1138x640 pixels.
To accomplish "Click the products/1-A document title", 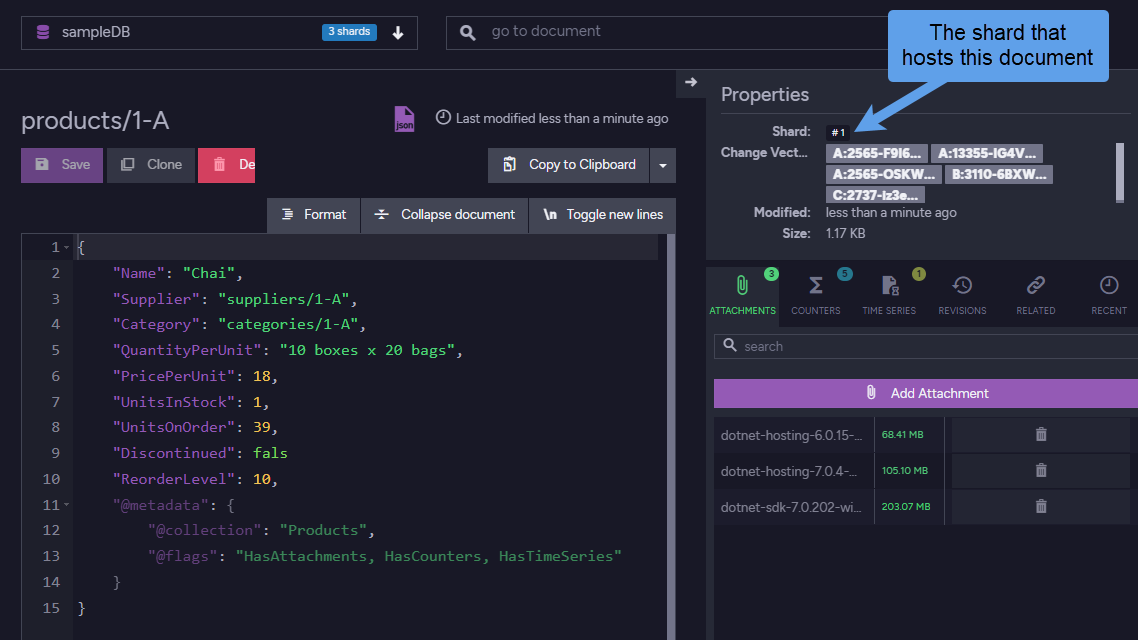I will point(95,120).
